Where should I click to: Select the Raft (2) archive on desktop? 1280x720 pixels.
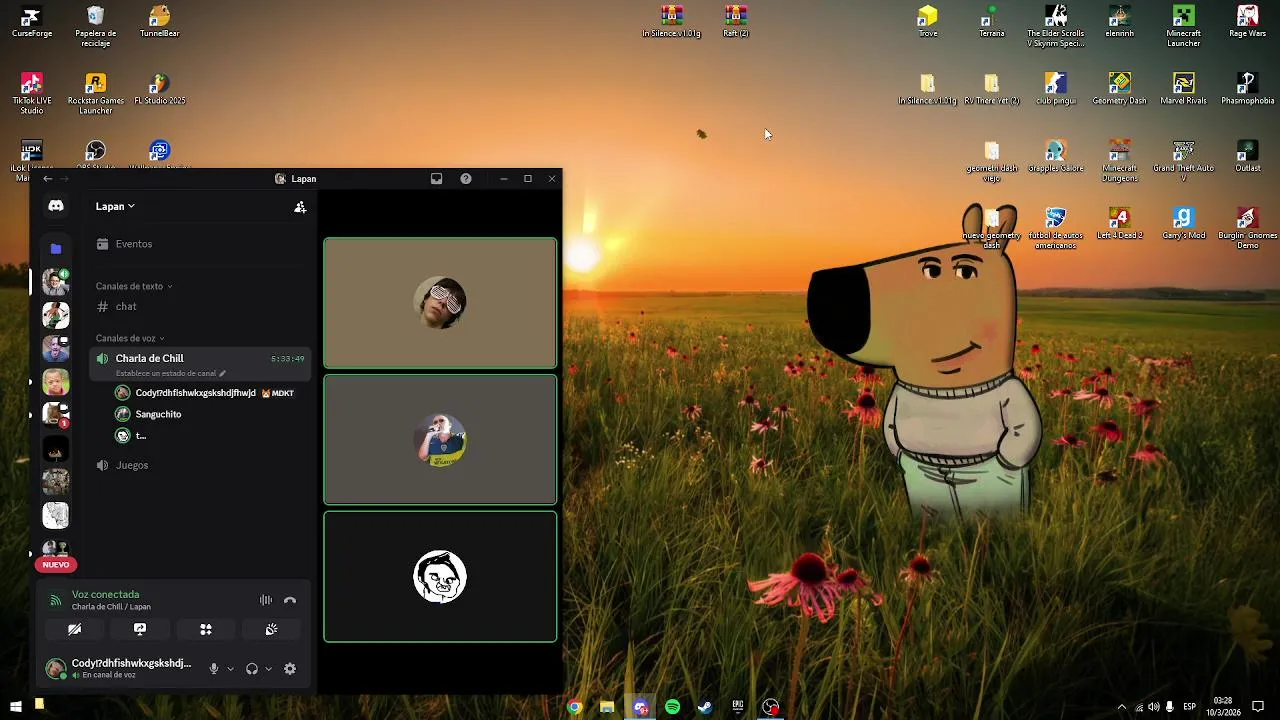coord(736,22)
